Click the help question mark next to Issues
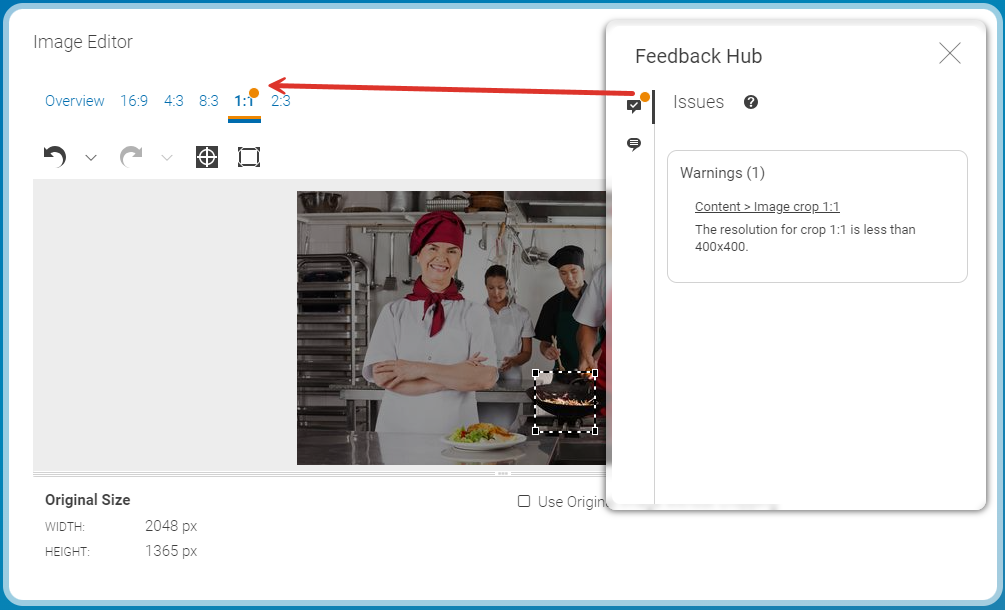The height and width of the screenshot is (610, 1005). pos(751,102)
